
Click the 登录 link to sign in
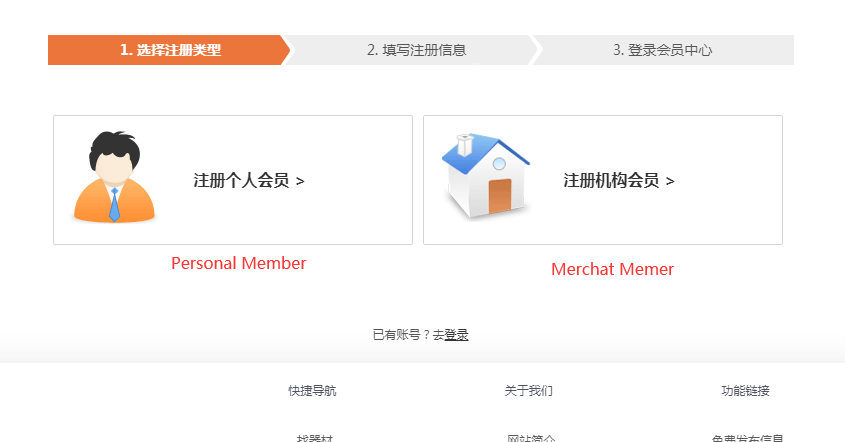click(x=457, y=335)
